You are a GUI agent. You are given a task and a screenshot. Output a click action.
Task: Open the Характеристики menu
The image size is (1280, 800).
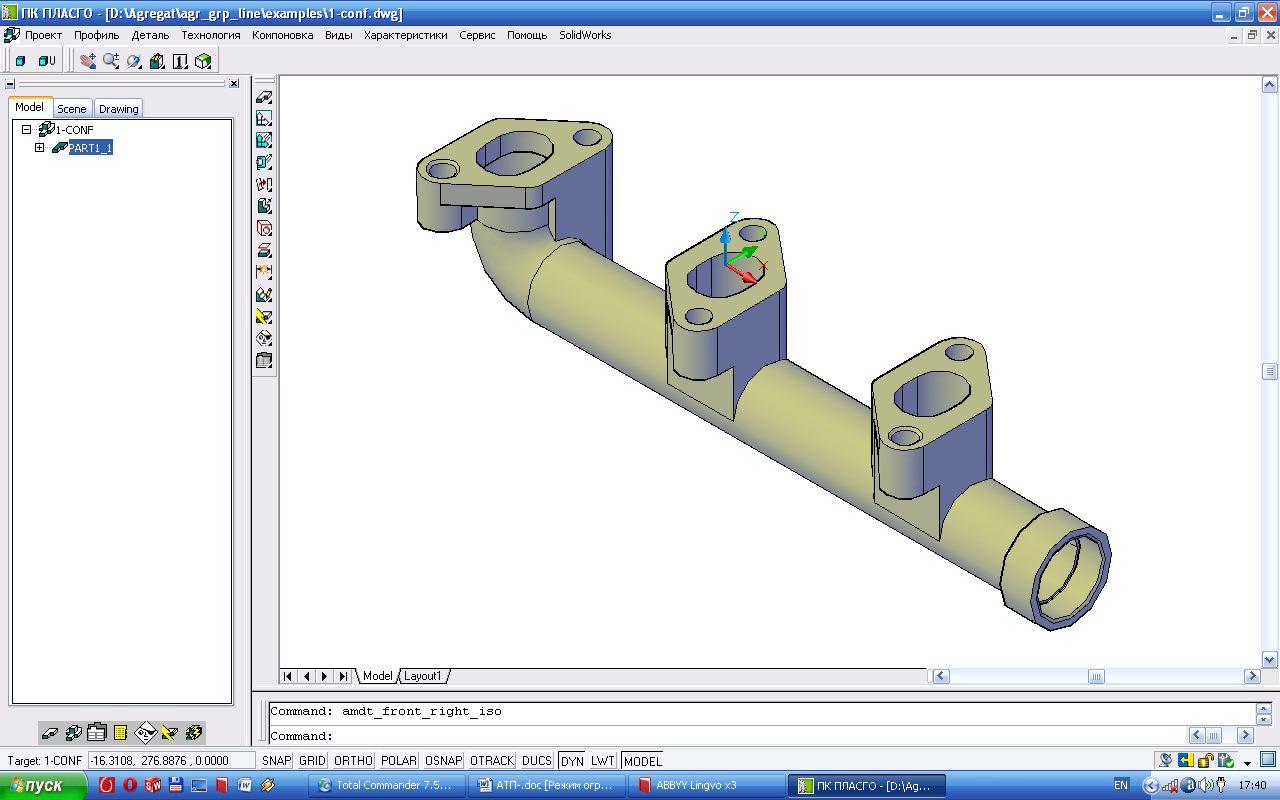click(x=406, y=35)
